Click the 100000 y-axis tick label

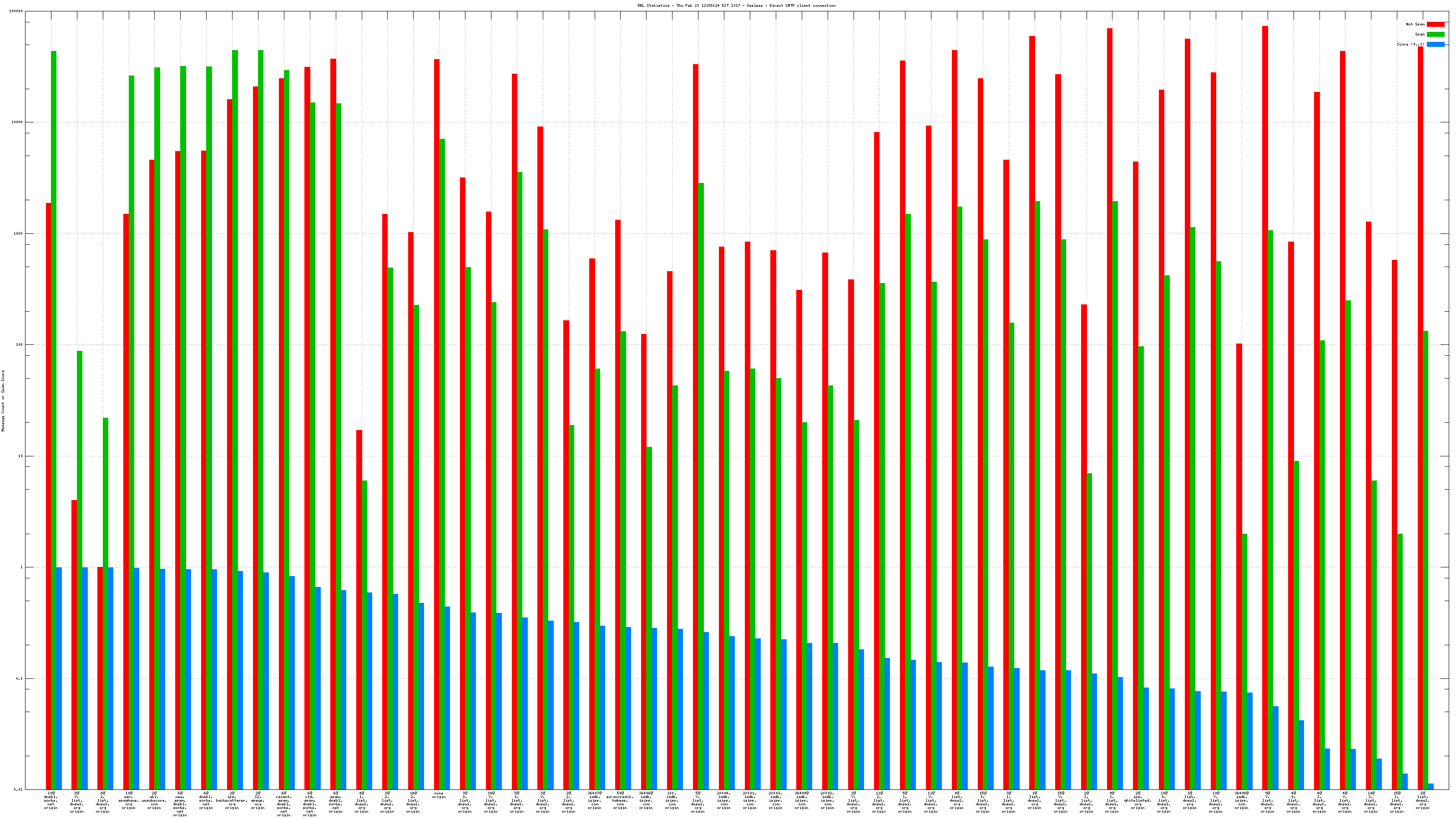(16, 11)
